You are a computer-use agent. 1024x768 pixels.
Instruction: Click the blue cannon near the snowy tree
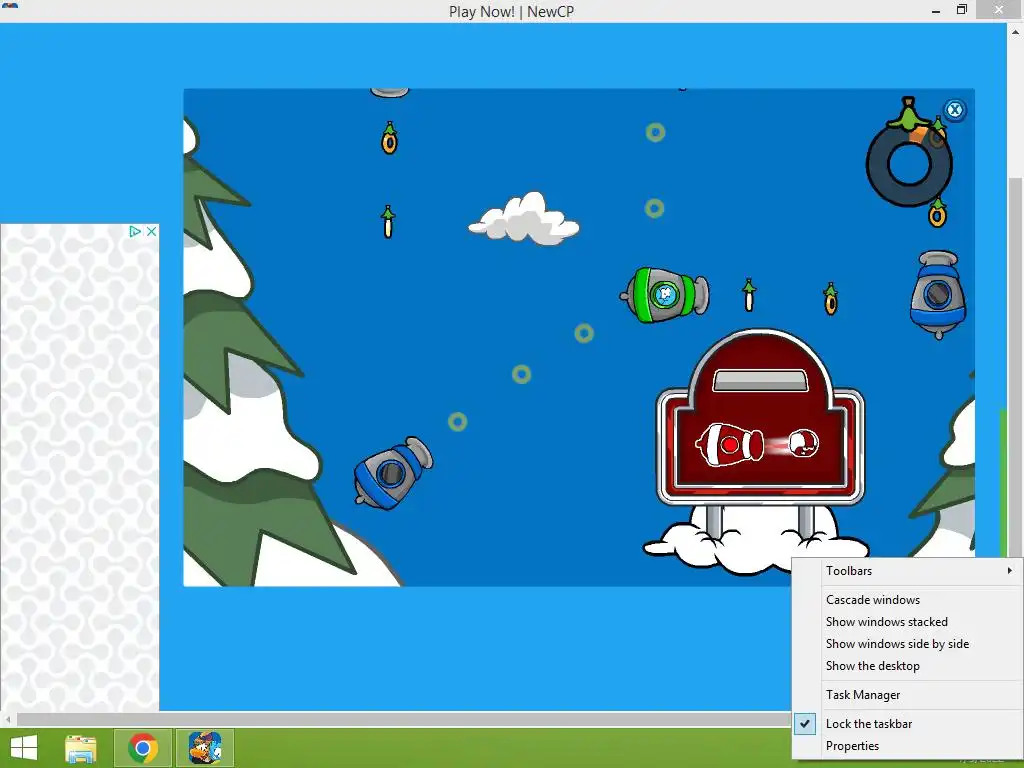(x=392, y=474)
